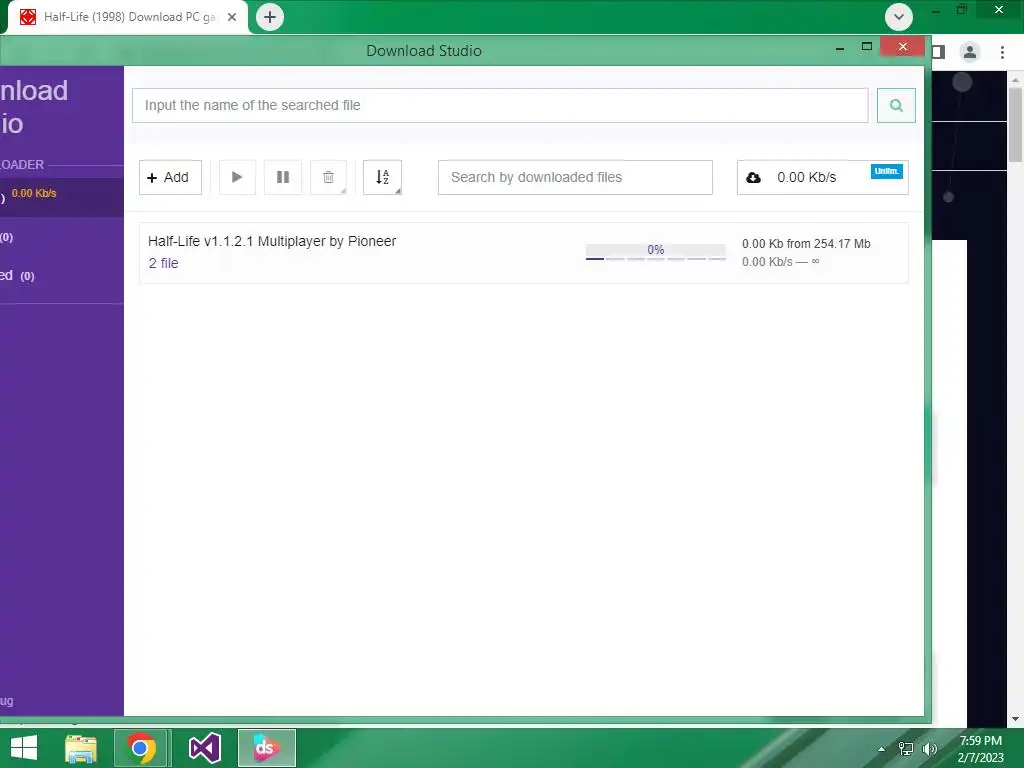Screen dimensions: 1024x768
Task: Click the Unlim. speed limit badge
Action: click(x=886, y=171)
